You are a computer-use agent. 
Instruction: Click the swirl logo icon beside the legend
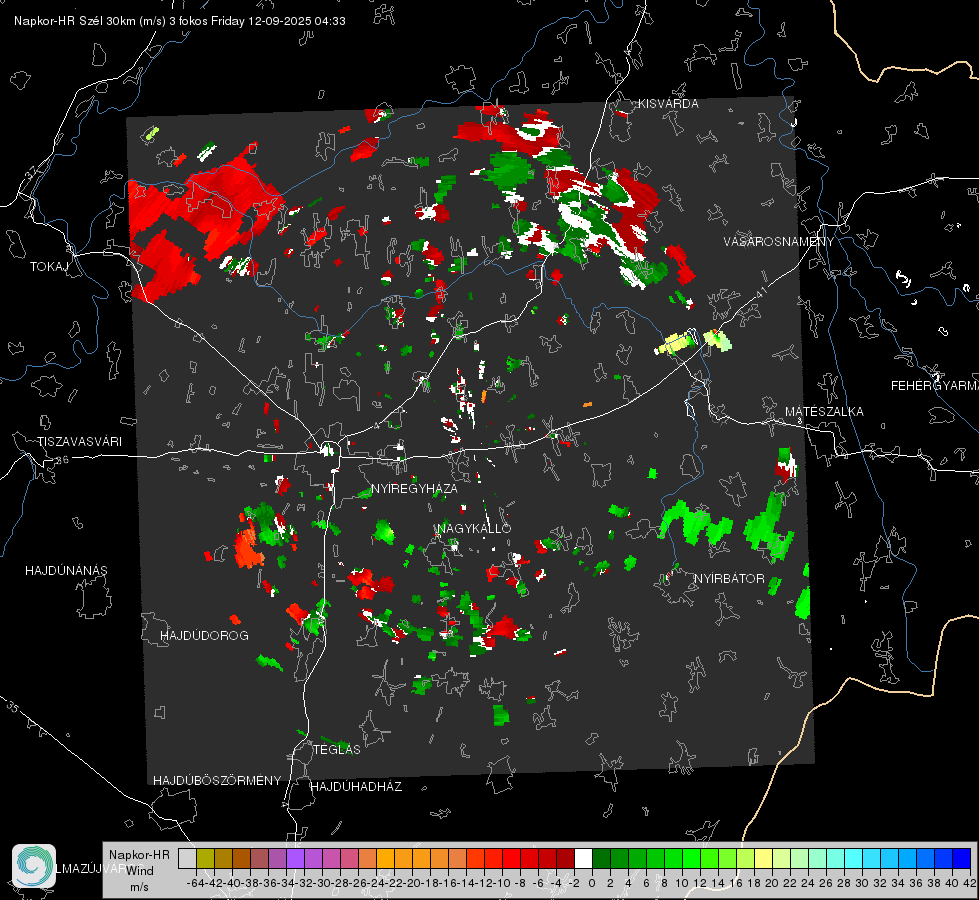(34, 866)
